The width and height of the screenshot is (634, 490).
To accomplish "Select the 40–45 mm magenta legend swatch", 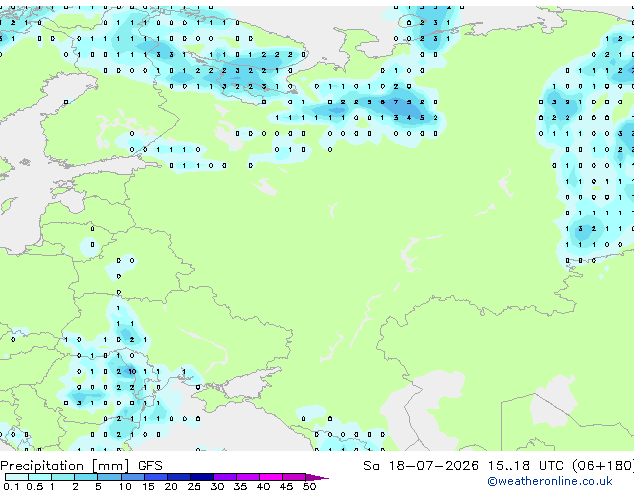I will [271, 477].
